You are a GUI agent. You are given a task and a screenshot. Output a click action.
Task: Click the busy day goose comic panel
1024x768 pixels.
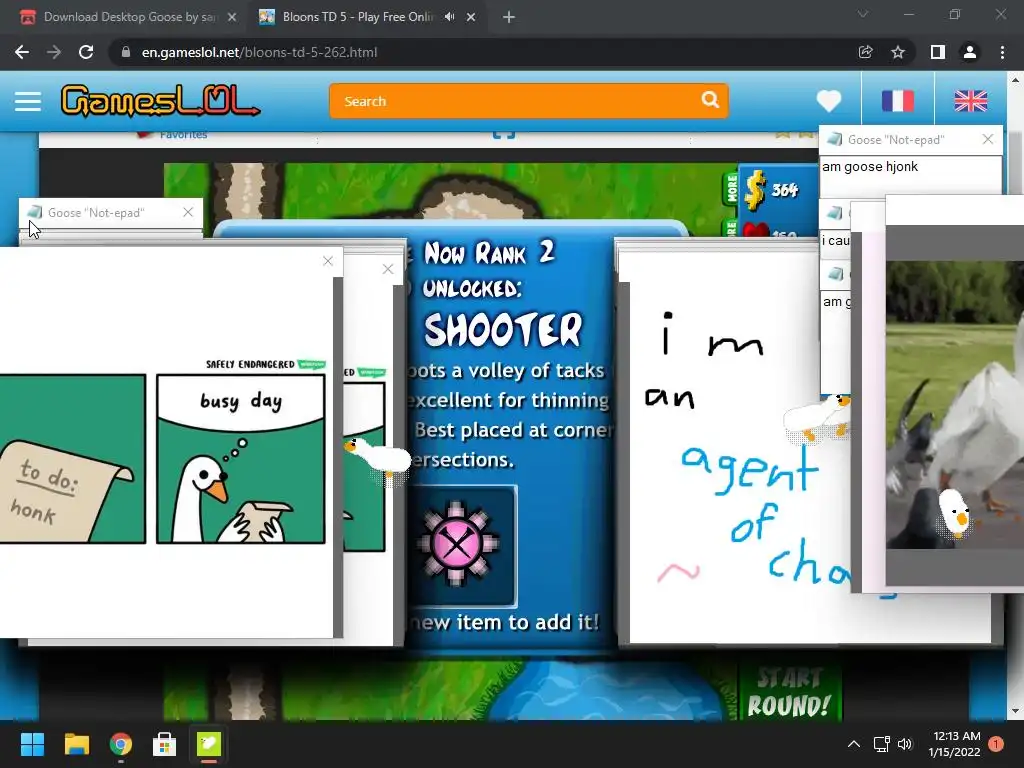(x=240, y=459)
